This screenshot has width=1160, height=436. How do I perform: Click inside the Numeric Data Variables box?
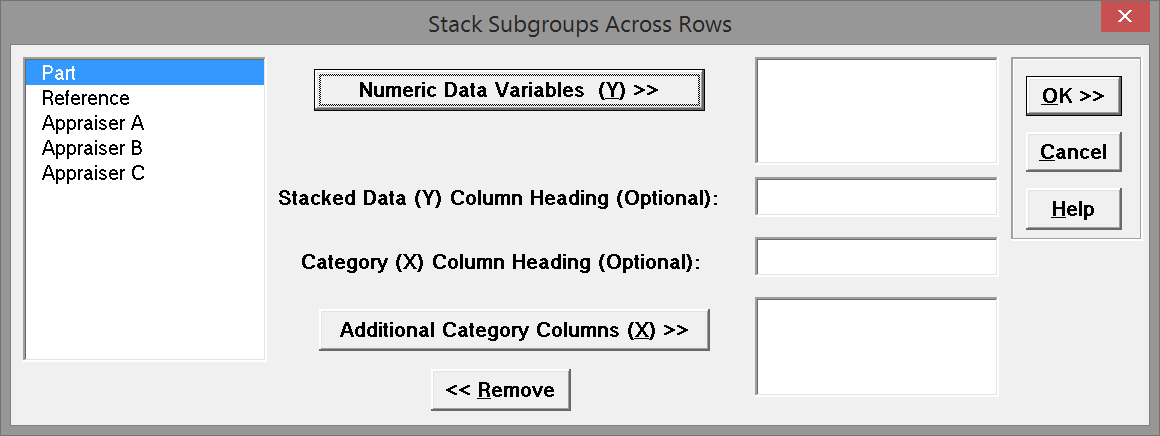click(x=876, y=110)
